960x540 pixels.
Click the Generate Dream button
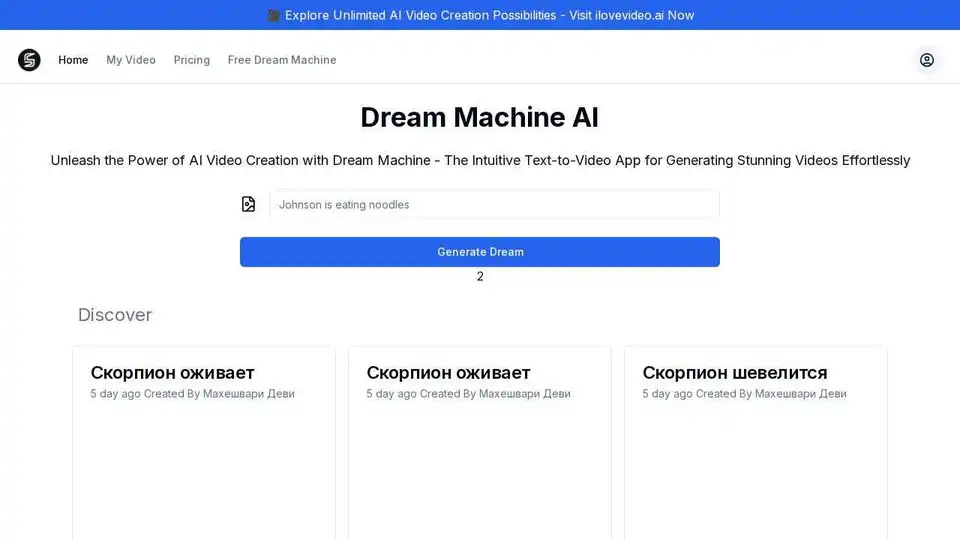(480, 252)
